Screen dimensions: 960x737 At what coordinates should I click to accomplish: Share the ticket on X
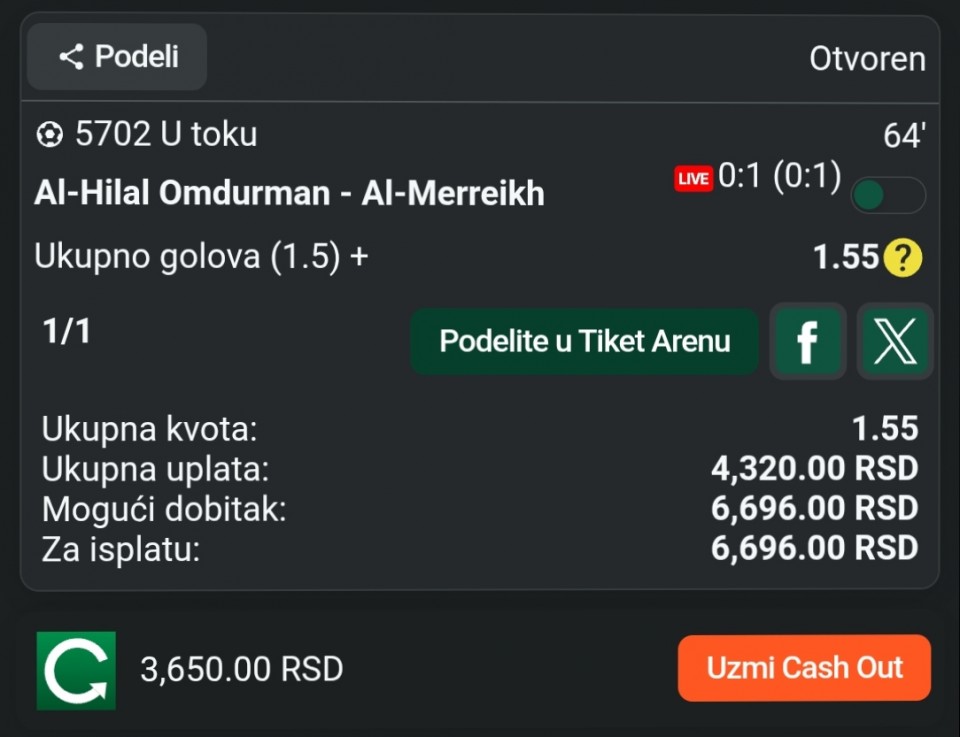click(x=894, y=342)
